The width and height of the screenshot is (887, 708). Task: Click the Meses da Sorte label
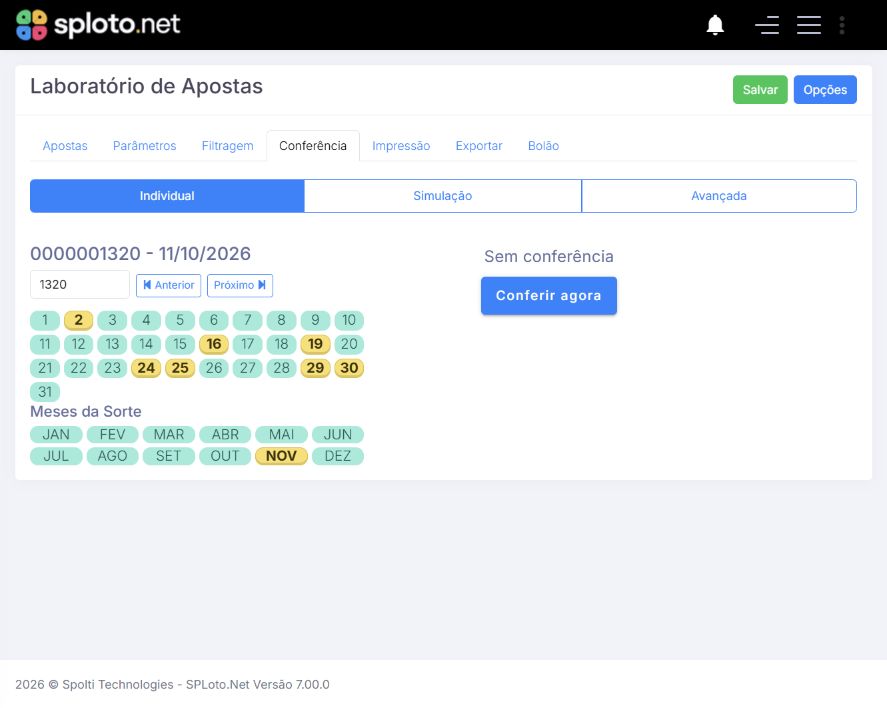click(85, 412)
